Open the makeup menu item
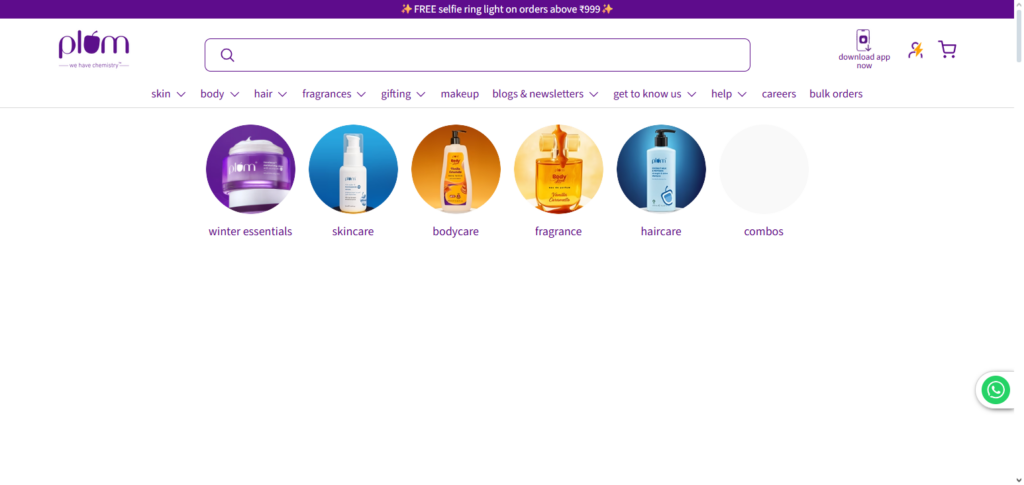The height and width of the screenshot is (485, 1024). [459, 94]
